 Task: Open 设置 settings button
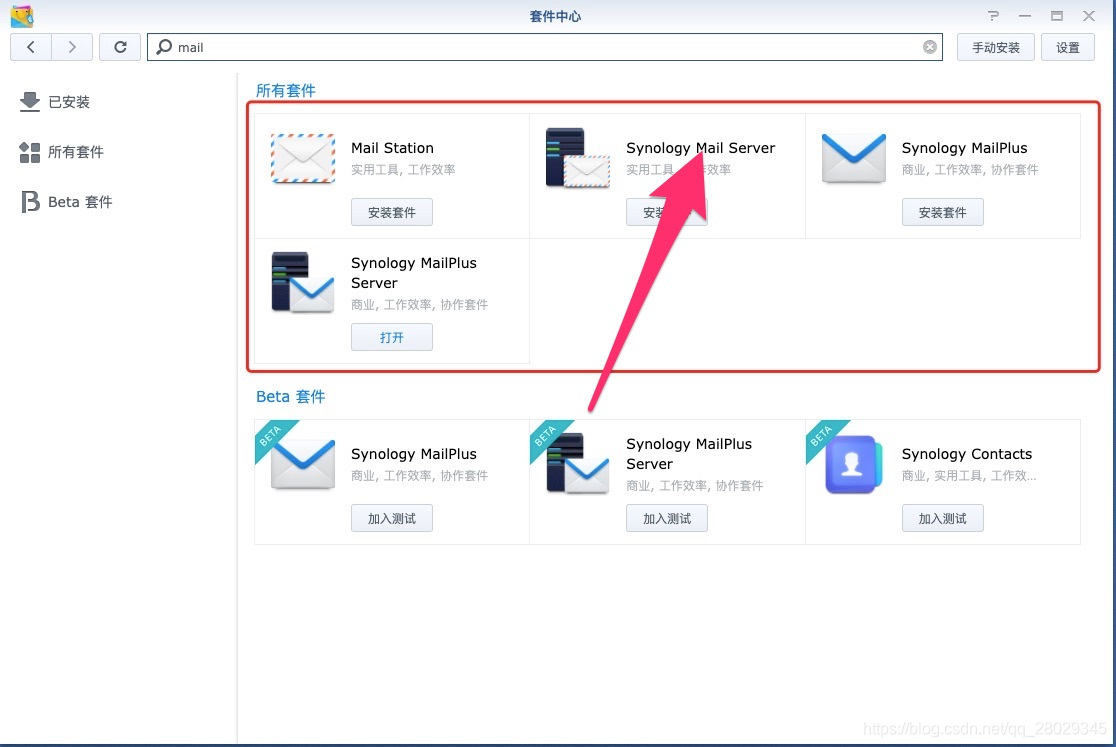(1068, 47)
